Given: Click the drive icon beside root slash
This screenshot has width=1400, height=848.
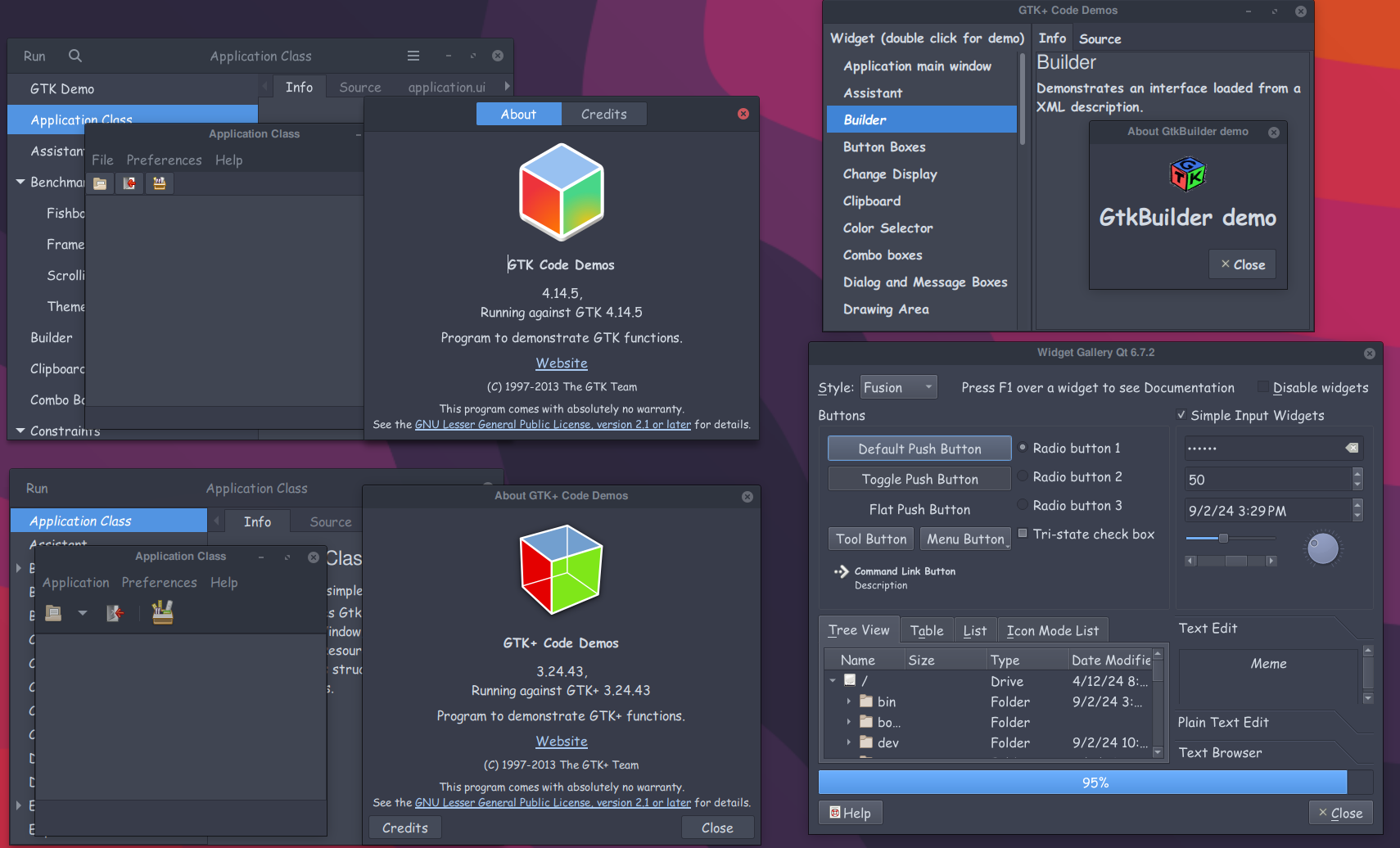Looking at the screenshot, I should coord(850,680).
